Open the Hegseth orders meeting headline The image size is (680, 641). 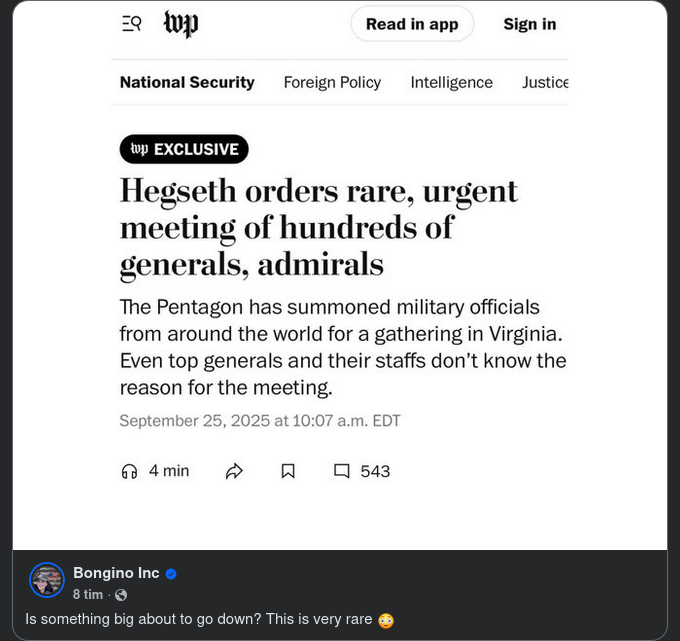click(x=318, y=227)
